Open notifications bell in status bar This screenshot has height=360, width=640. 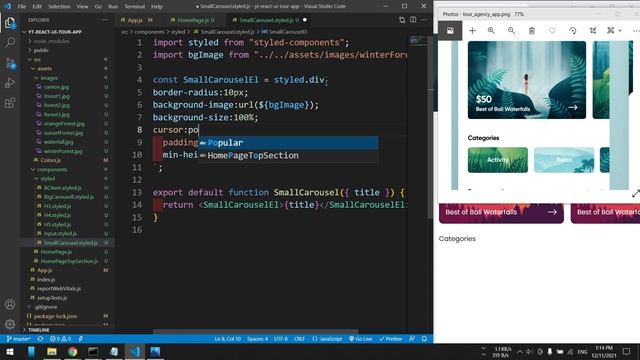[424, 339]
